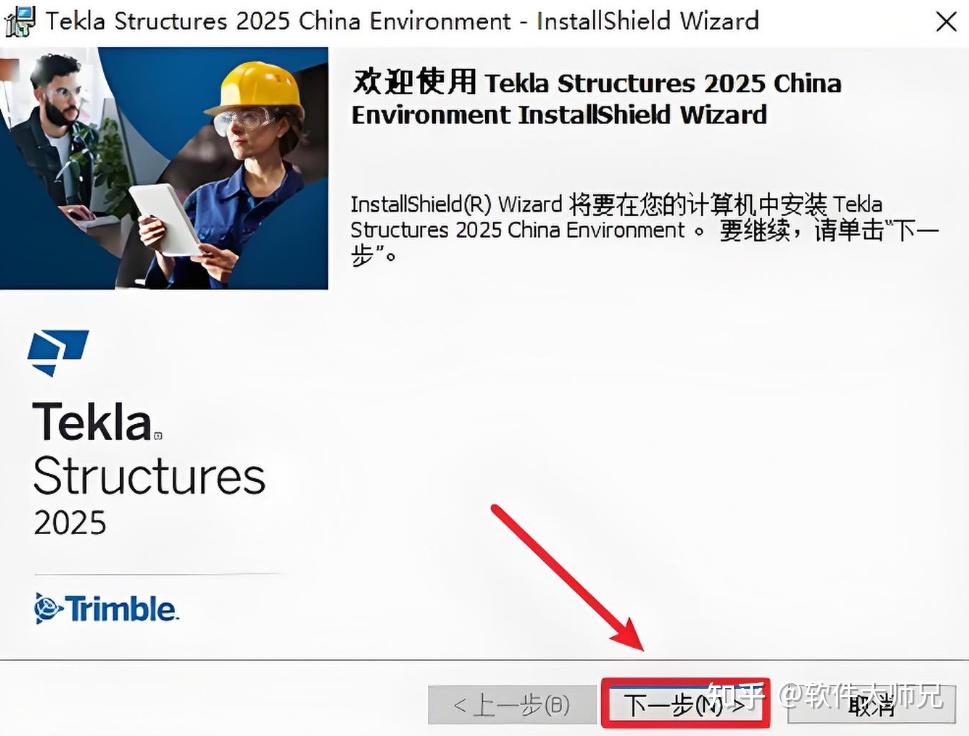Click the Trimble wordmark

coord(121,609)
